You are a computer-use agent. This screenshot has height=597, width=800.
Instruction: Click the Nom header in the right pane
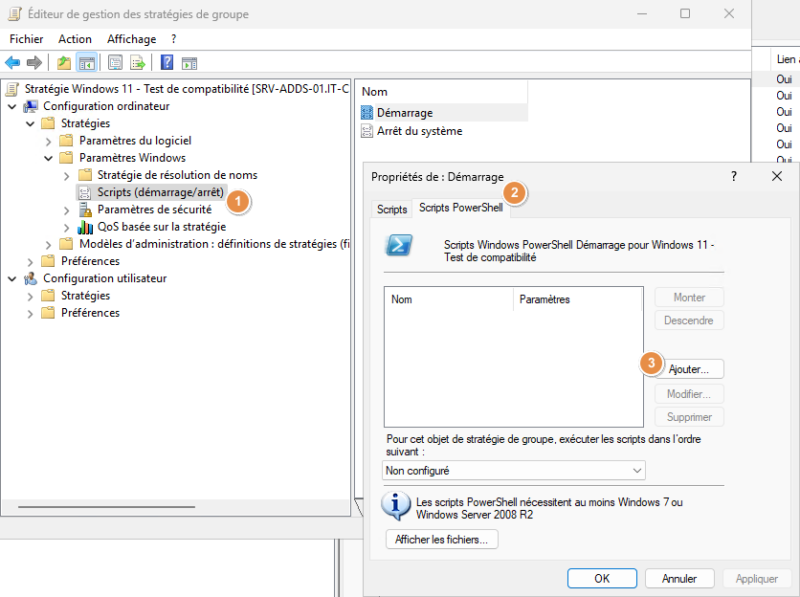[442, 92]
